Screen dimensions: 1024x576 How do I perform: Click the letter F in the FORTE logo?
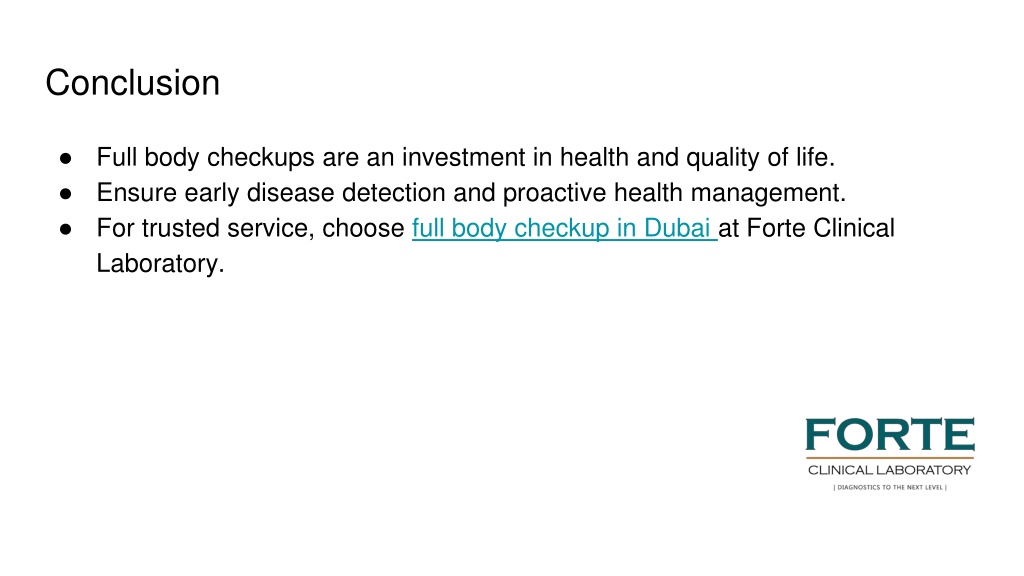pos(820,435)
